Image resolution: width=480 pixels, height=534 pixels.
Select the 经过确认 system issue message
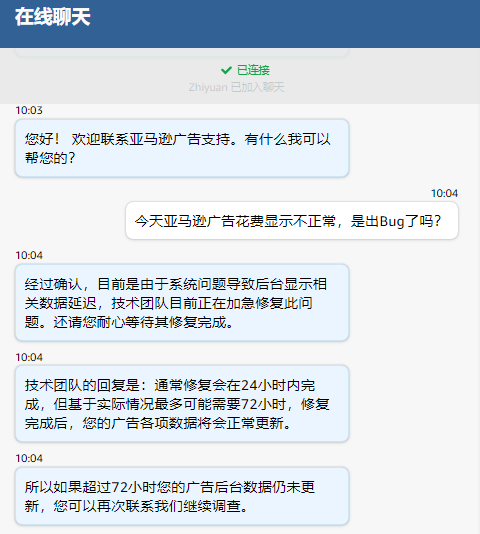pyautogui.click(x=182, y=302)
